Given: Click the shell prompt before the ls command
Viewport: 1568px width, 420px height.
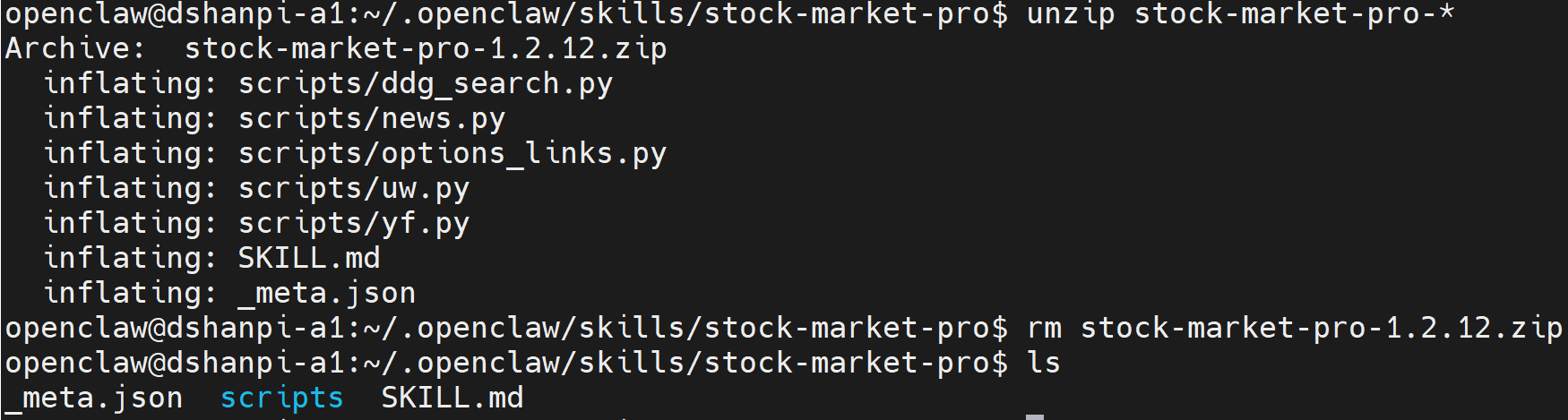Looking at the screenshot, I should (x=506, y=364).
